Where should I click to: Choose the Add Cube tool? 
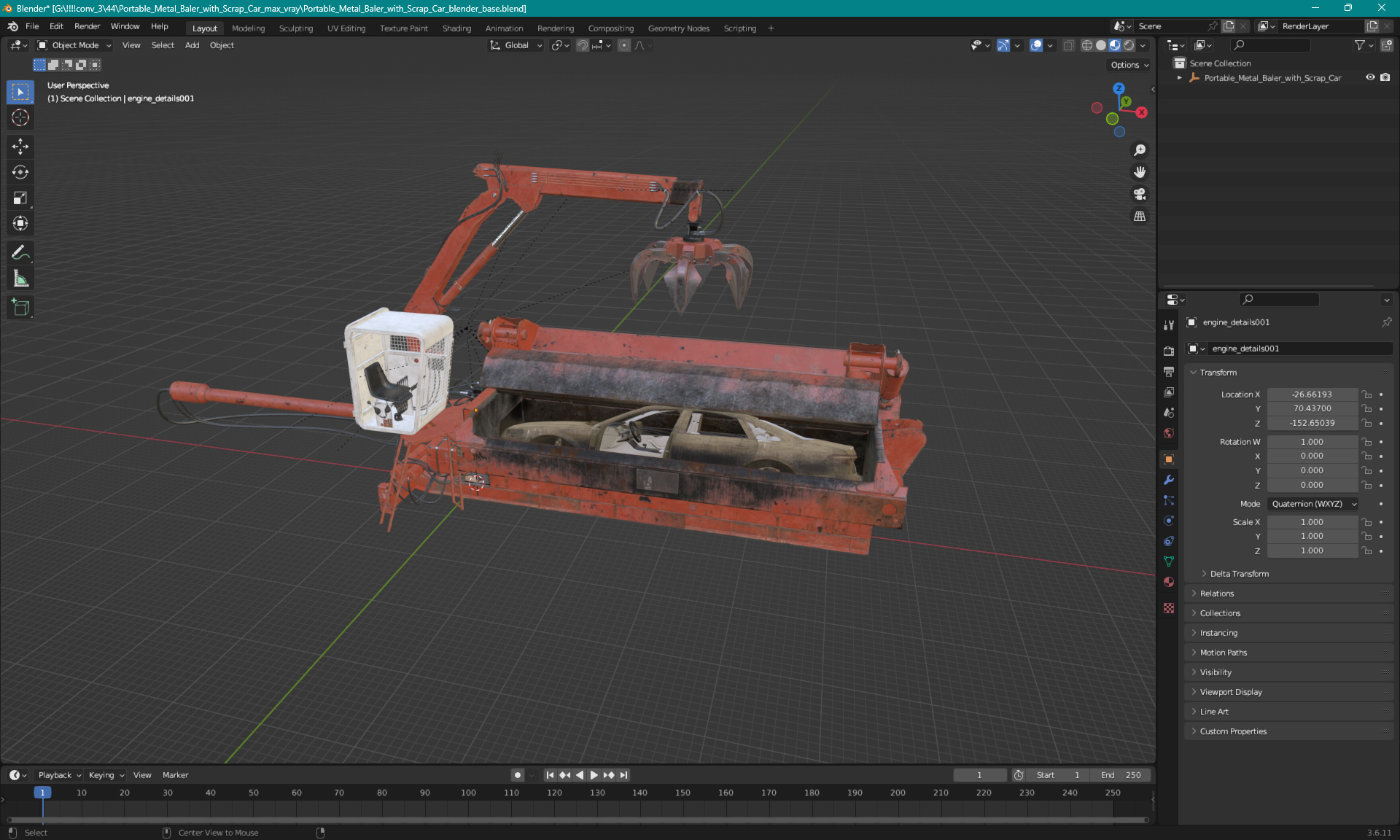point(20,307)
